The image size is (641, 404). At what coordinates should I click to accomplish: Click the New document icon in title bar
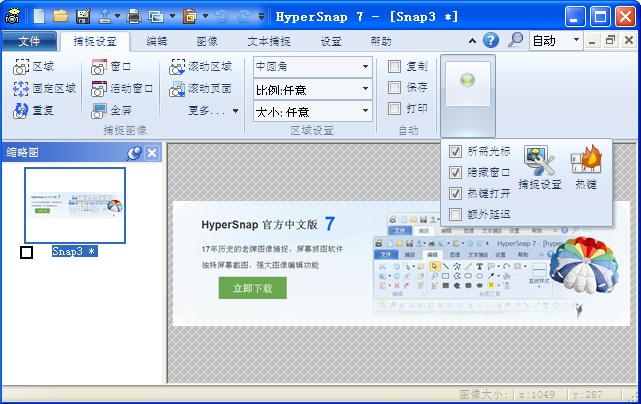[39, 16]
